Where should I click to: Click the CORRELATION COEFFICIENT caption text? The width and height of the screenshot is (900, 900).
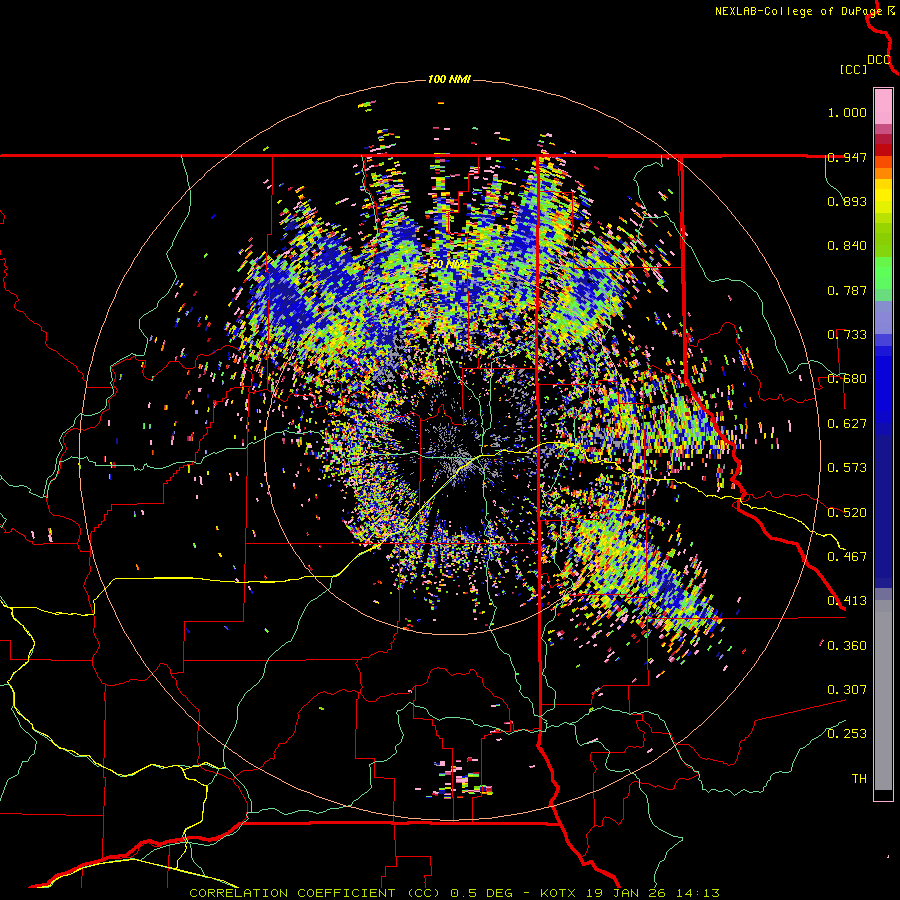tap(454, 893)
